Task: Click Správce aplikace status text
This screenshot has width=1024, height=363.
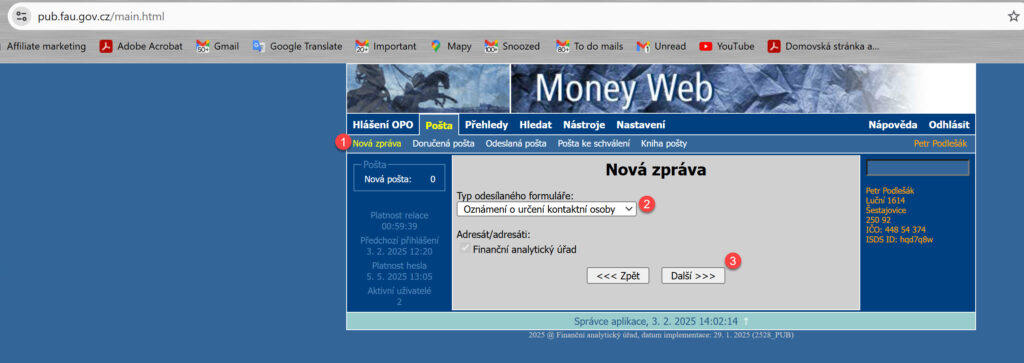Action: pos(656,321)
